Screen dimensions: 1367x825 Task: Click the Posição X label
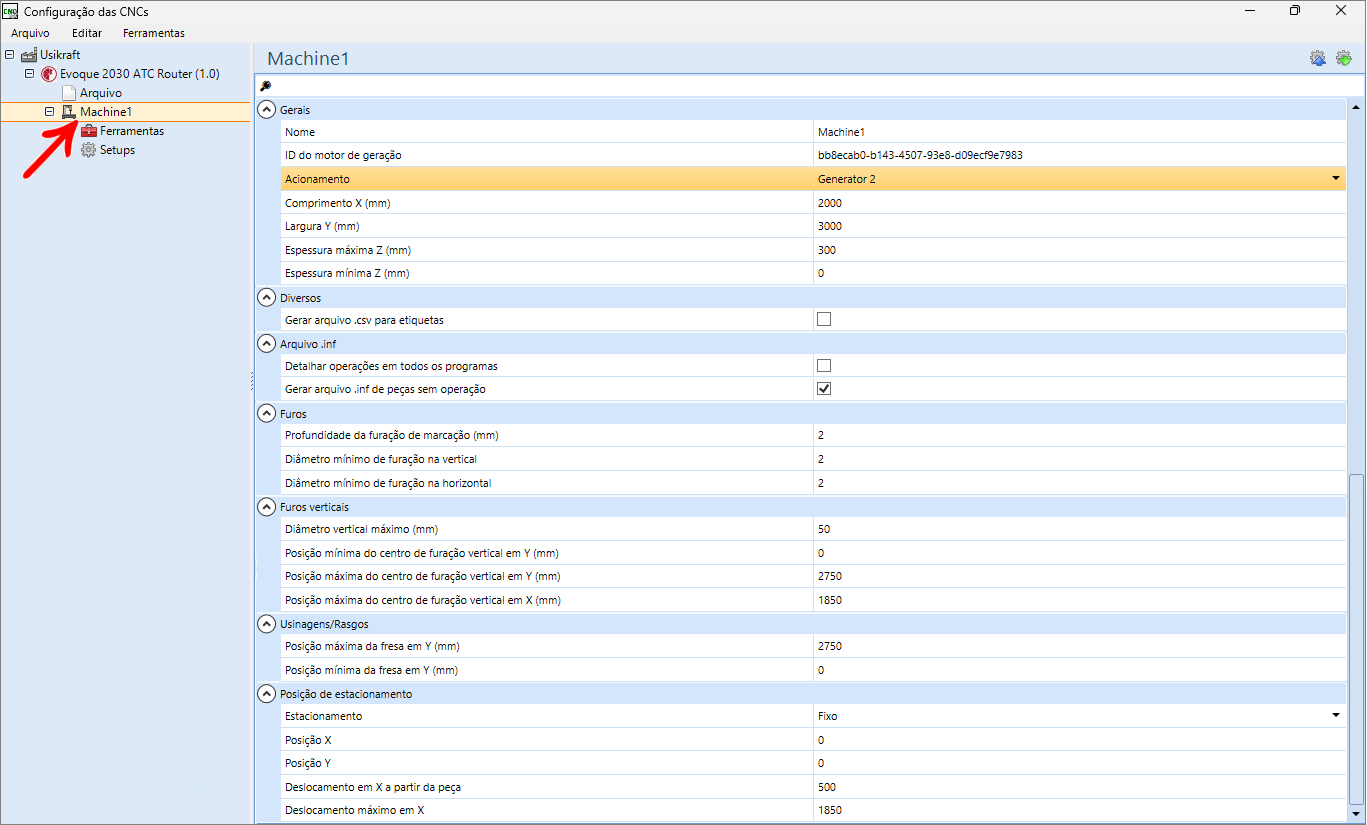[x=308, y=740]
